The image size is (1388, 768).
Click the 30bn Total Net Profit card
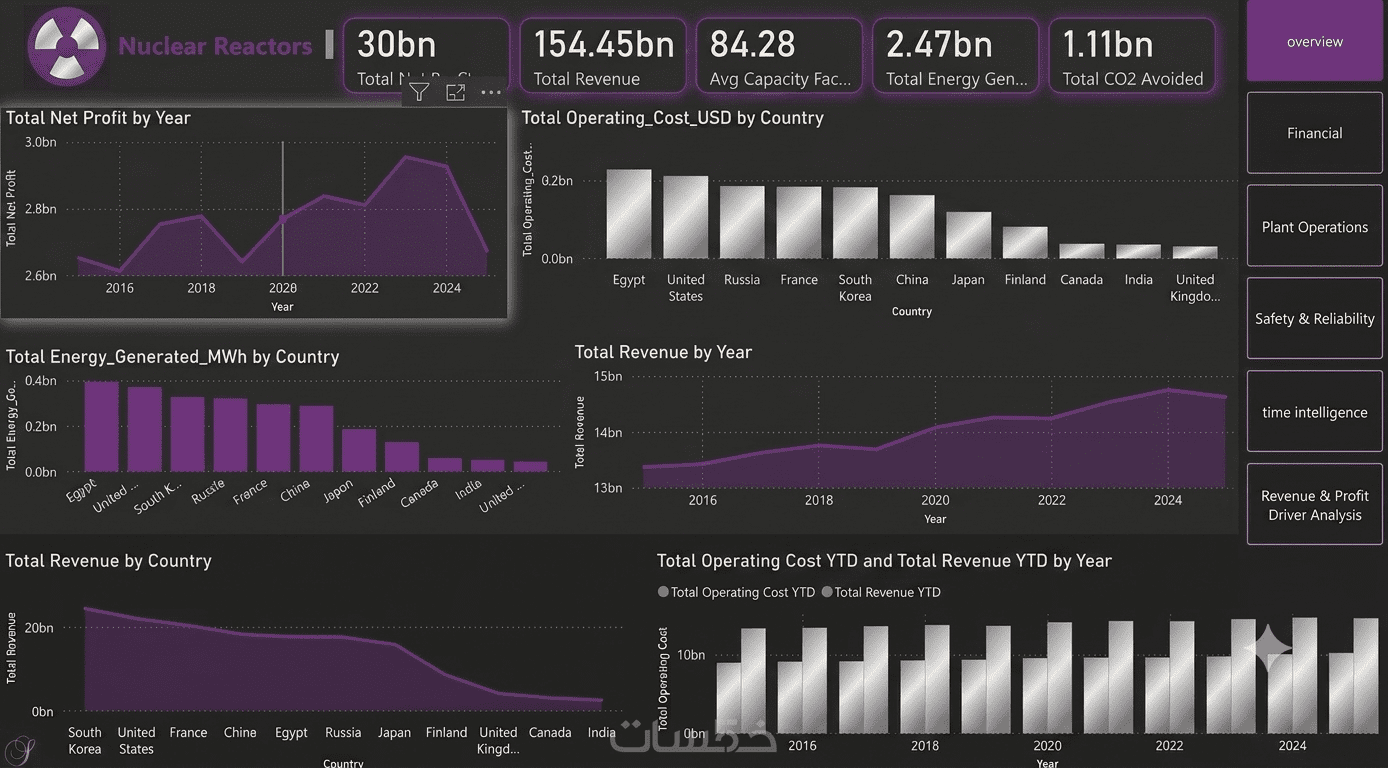tap(427, 56)
